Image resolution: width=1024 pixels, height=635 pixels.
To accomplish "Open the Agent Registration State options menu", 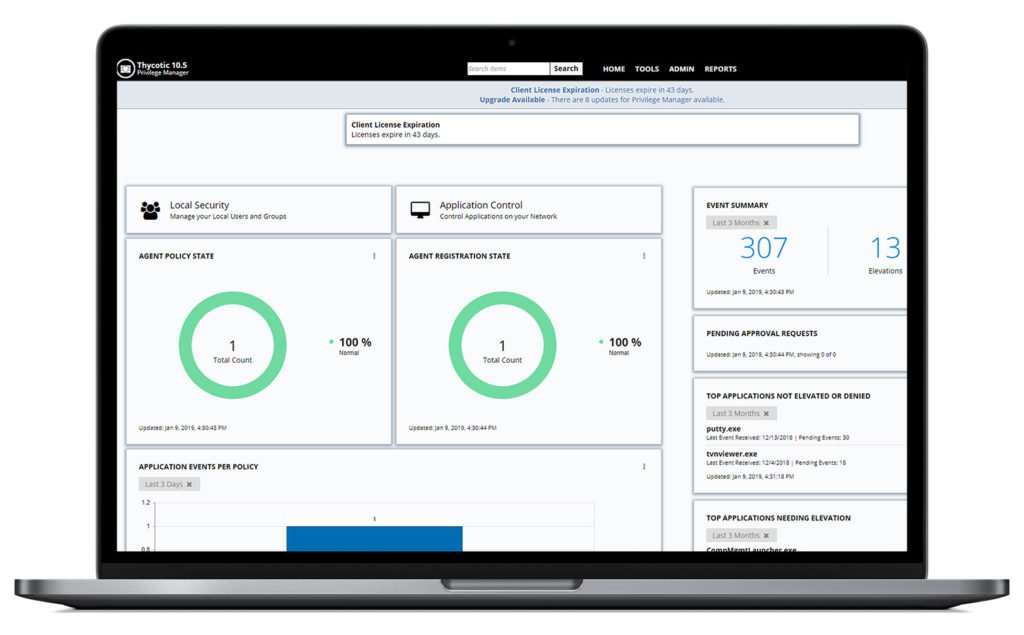I will pos(643,256).
